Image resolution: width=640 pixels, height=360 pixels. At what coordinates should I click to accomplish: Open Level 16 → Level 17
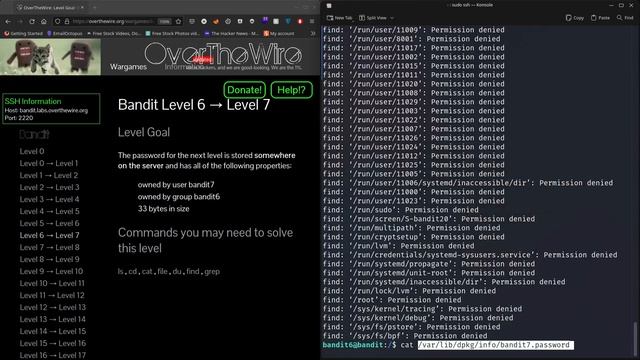click(x=53, y=356)
